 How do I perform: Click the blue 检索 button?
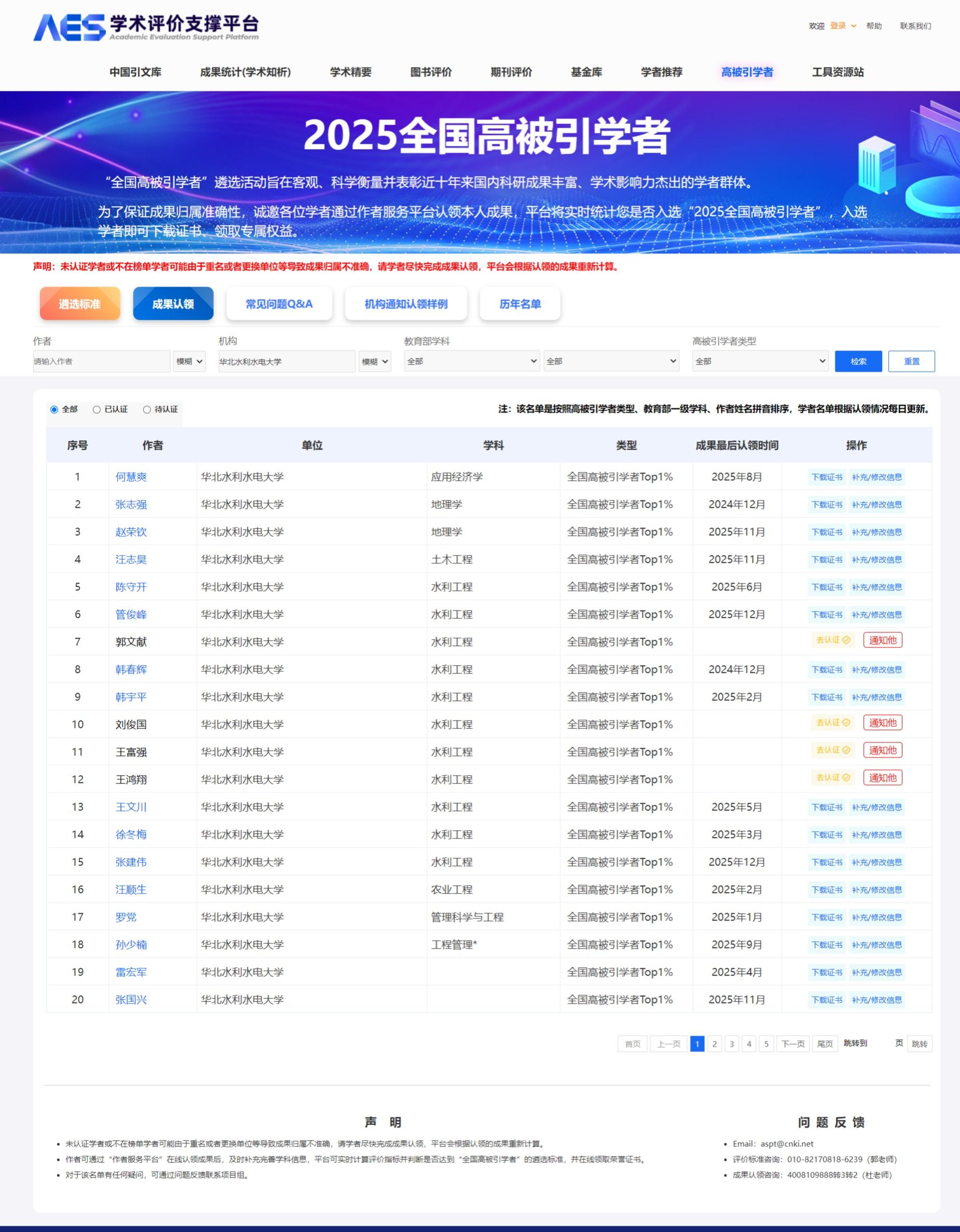point(857,361)
